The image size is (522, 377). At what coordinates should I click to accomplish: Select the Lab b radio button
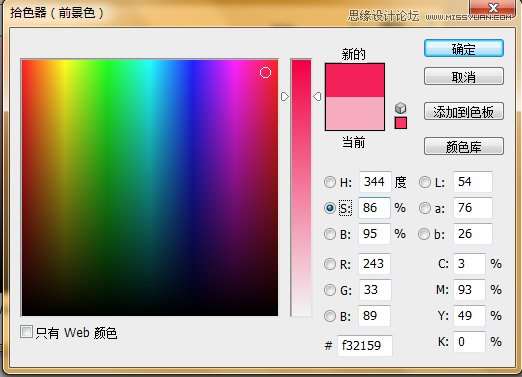click(424, 234)
